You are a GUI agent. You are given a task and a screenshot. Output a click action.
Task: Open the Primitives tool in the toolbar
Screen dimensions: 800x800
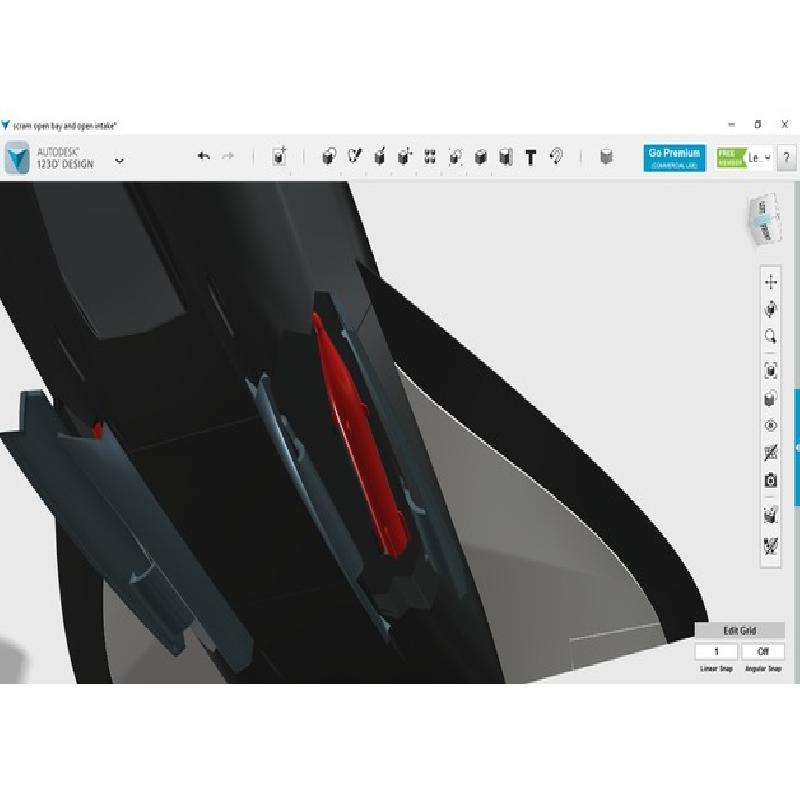point(329,157)
